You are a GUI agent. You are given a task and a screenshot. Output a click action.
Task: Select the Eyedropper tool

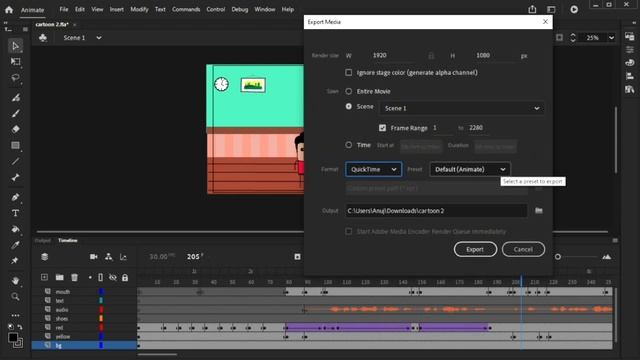pyautogui.click(x=15, y=245)
